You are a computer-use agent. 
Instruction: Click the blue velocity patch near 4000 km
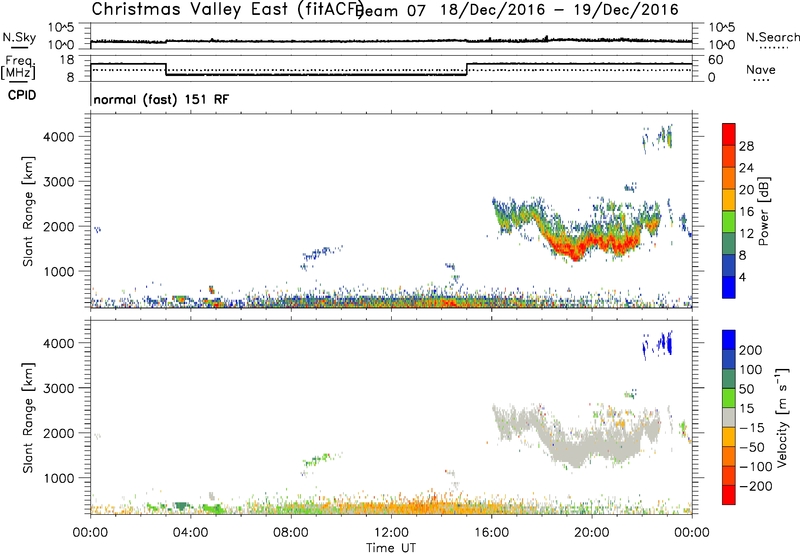(659, 343)
